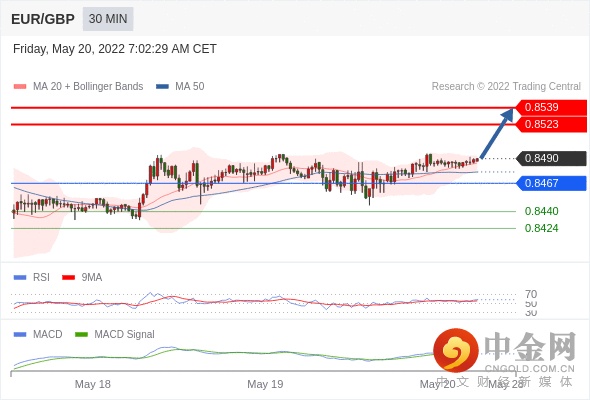This screenshot has height=400, width=590.
Task: Click the 'MA 20 + Bollinger Bands' legend label
Action: pos(88,87)
